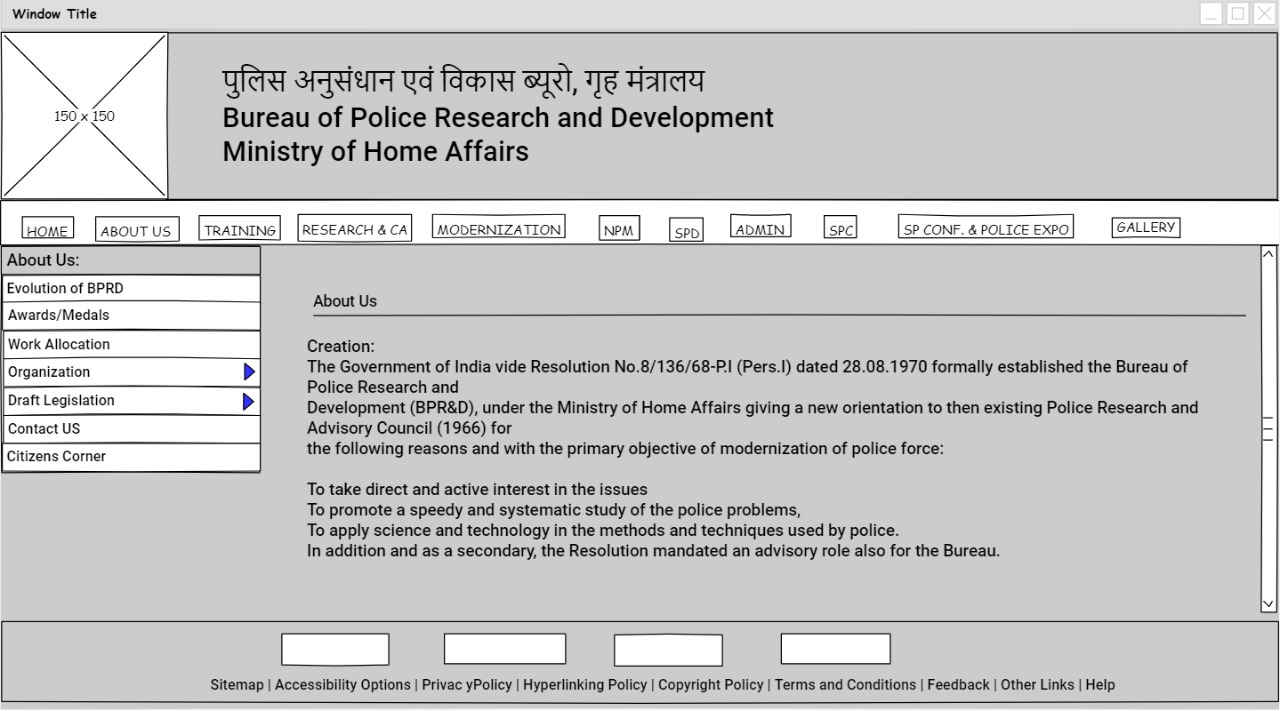Open SP CONF. & POLICE EXPO menu
The image size is (1280, 711).
tap(986, 228)
